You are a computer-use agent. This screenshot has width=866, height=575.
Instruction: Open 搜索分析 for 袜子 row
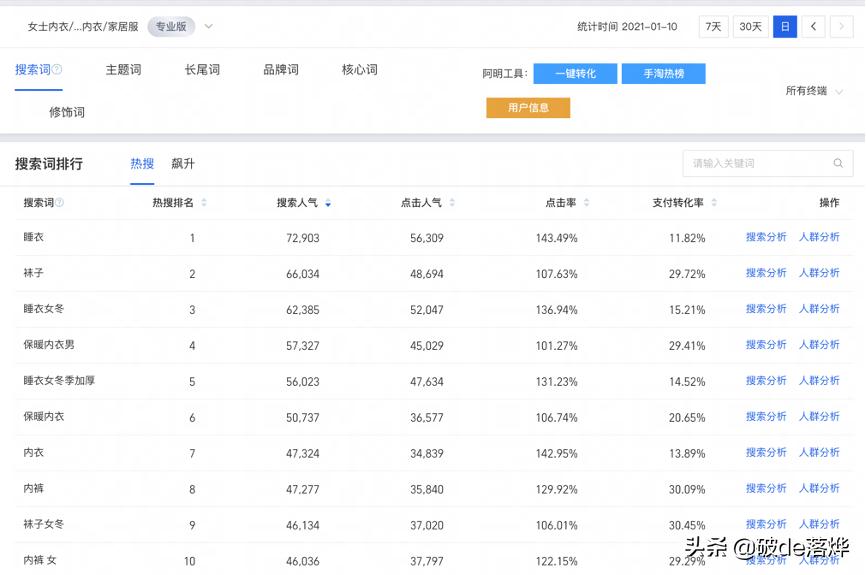point(765,273)
